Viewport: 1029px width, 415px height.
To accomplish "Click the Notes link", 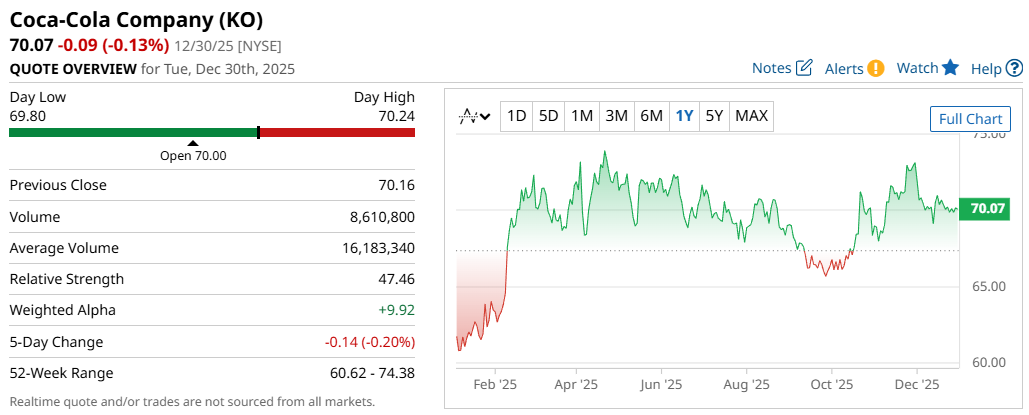I will pyautogui.click(x=771, y=68).
